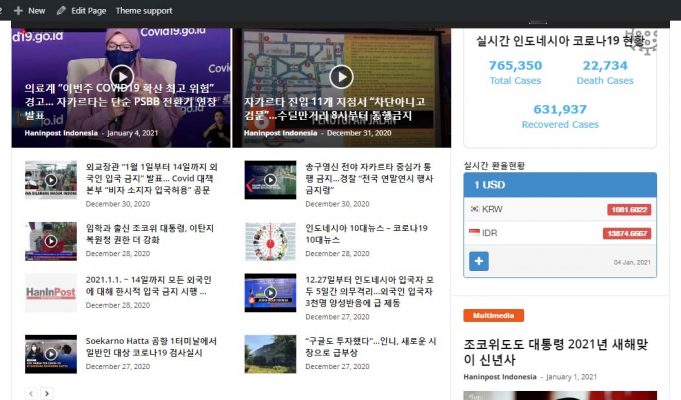Open 인도네시아 10대뉴스 article link
Image resolution: width=681 pixels, height=400 pixels.
coord(366,234)
